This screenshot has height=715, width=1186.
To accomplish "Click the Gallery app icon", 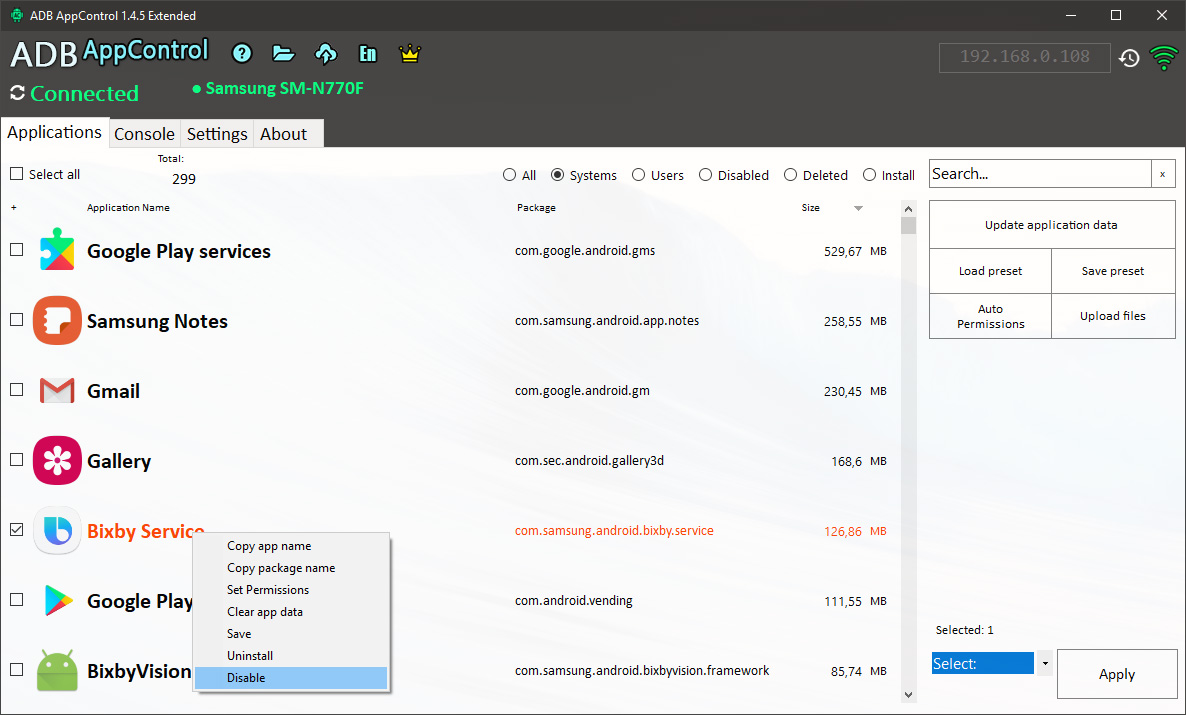I will coord(57,460).
